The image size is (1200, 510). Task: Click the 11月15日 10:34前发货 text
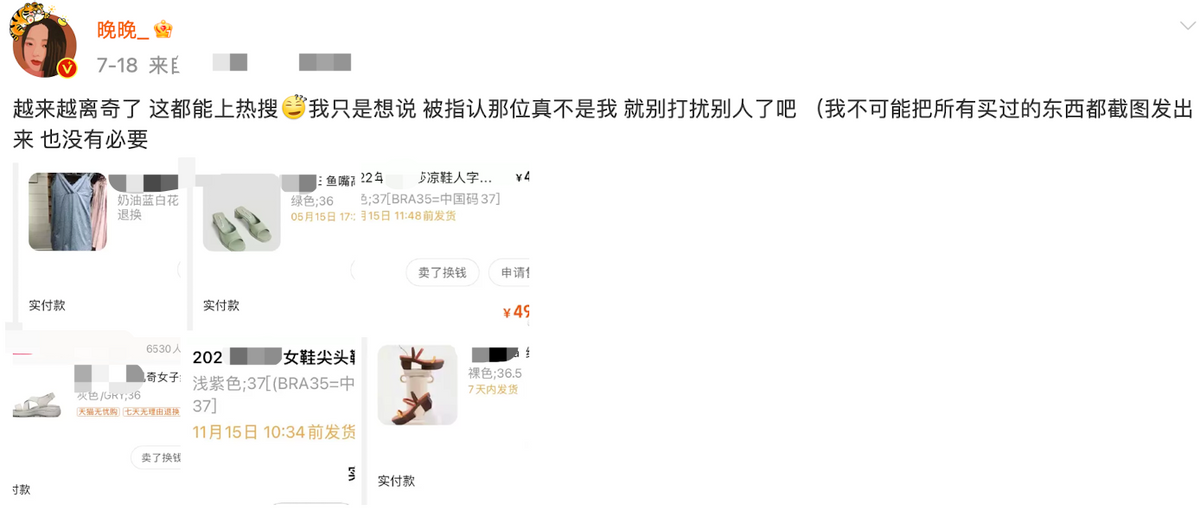274,432
